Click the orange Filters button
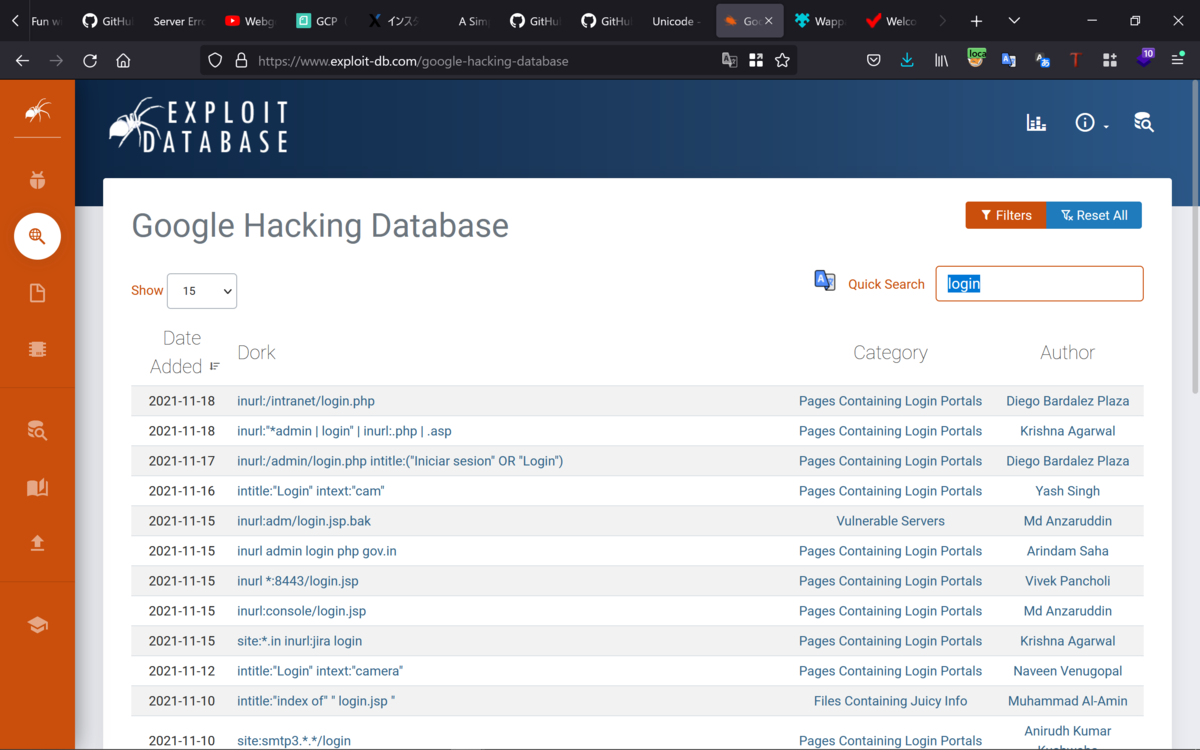This screenshot has width=1200, height=750. tap(1005, 215)
